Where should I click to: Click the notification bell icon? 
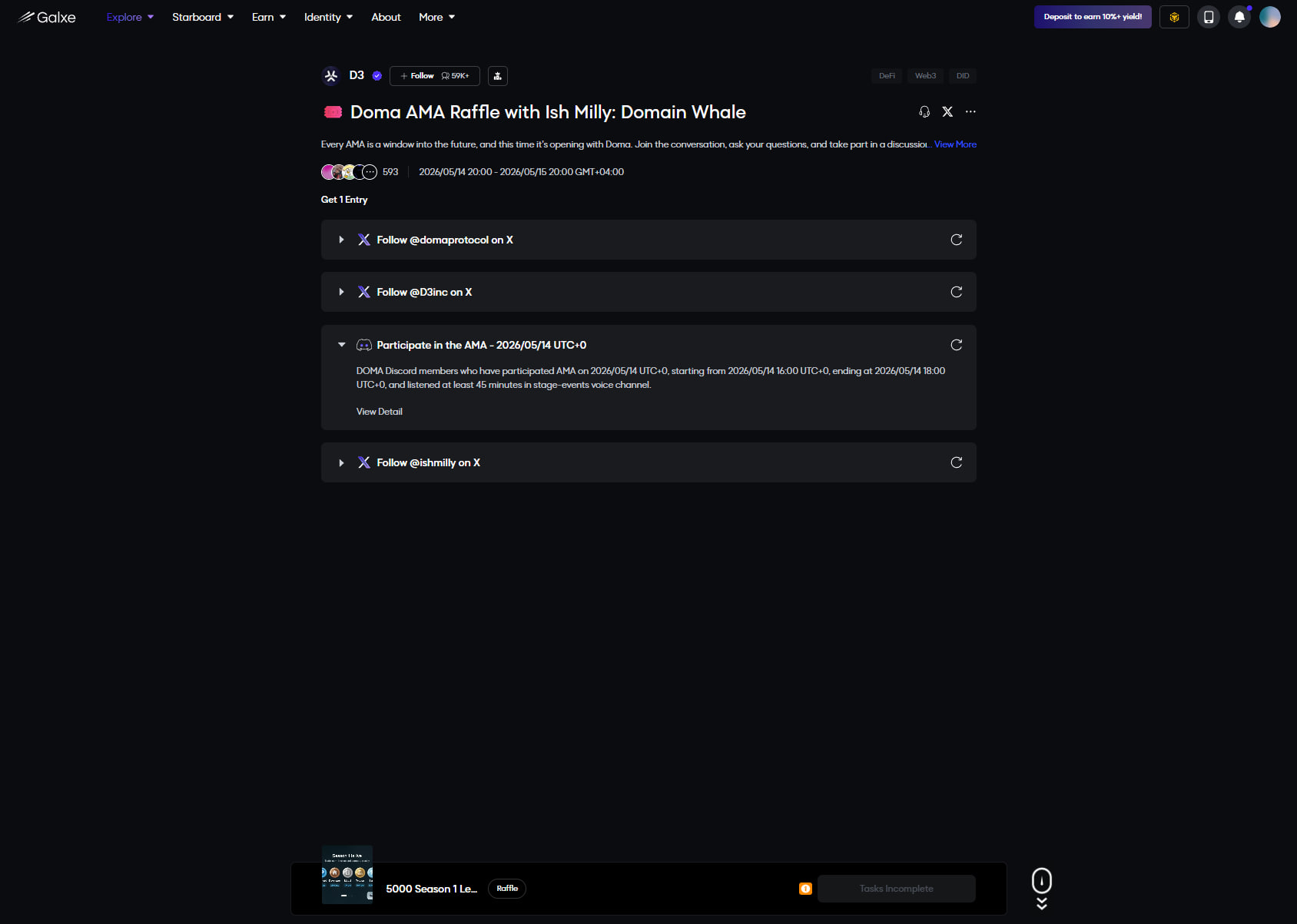click(1239, 17)
